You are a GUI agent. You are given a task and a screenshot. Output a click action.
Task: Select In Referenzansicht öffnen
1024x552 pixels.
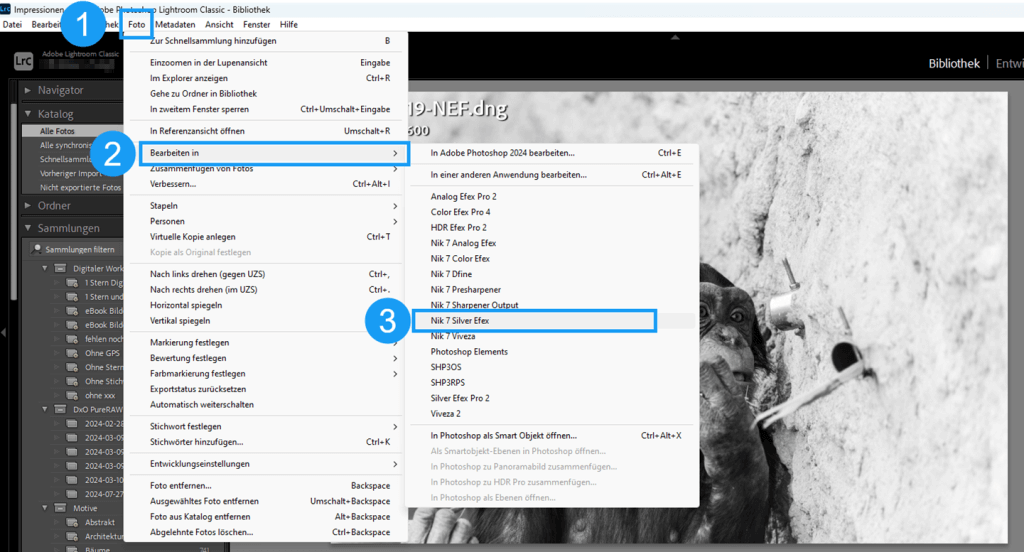tap(266, 131)
